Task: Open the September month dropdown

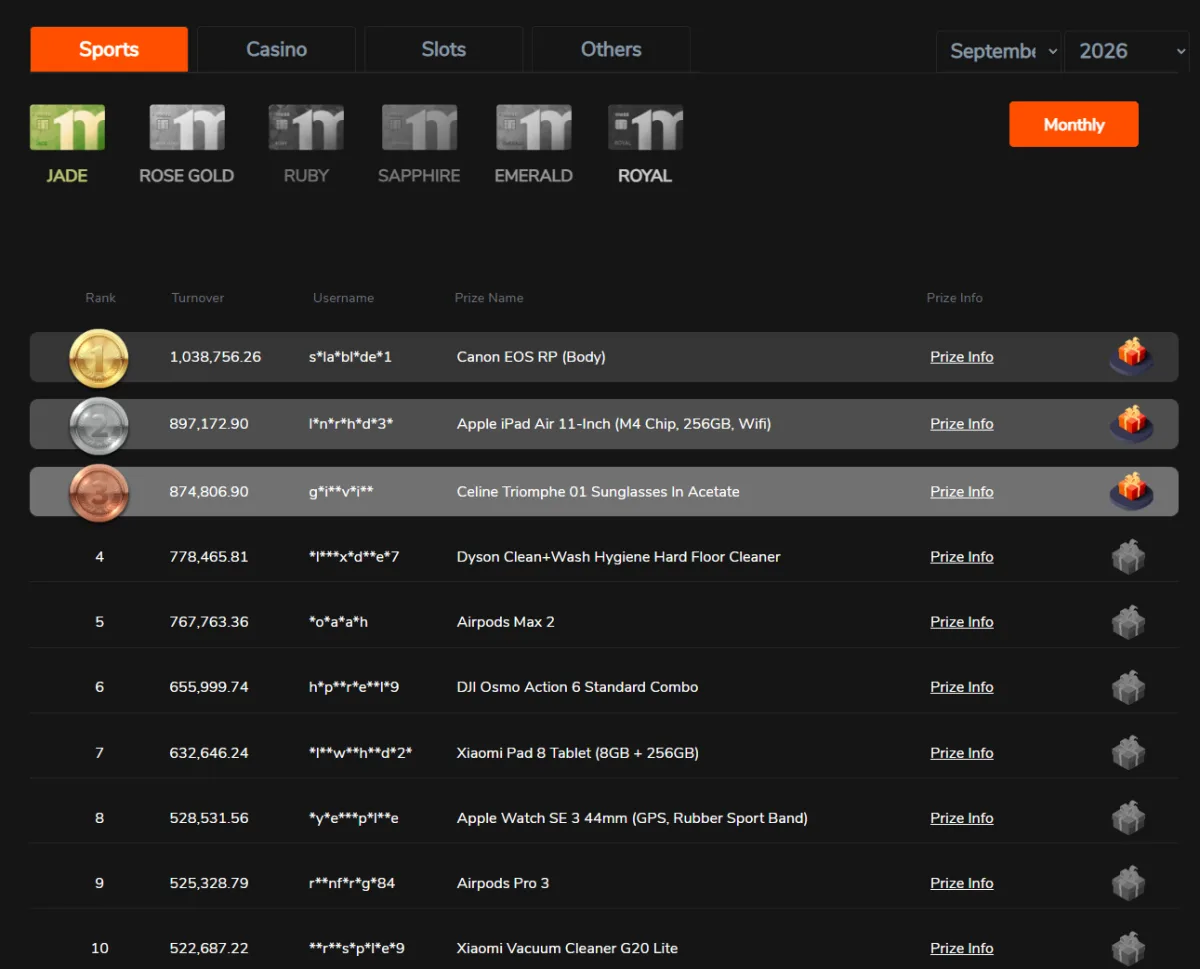Action: click(x=998, y=51)
